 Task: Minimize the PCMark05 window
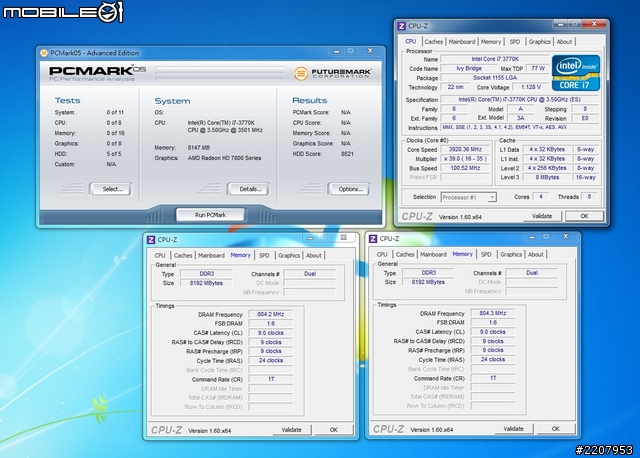(336, 51)
